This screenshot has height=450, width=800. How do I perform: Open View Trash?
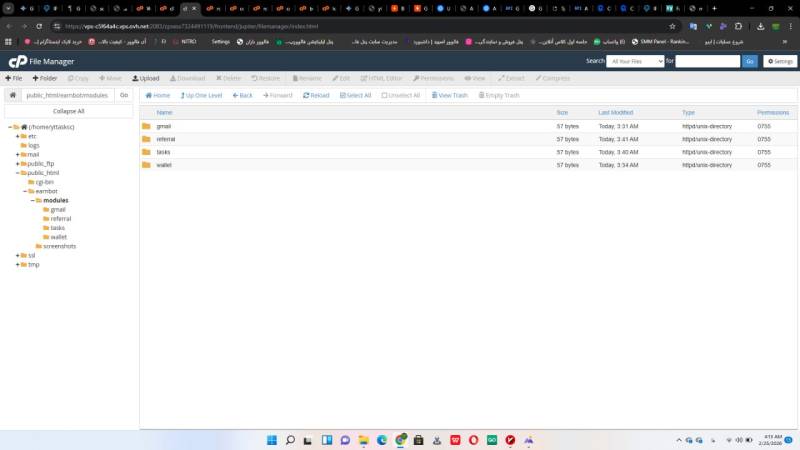449,95
